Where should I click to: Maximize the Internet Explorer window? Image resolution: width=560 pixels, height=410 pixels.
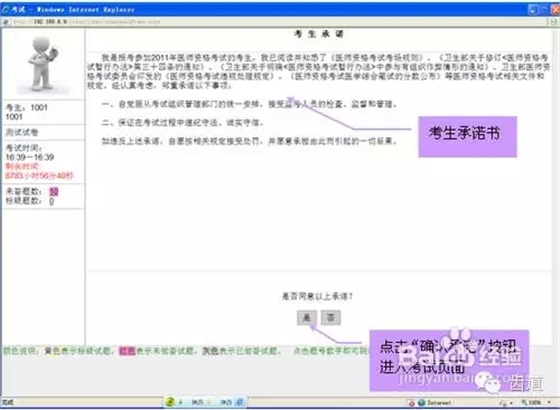point(544,10)
